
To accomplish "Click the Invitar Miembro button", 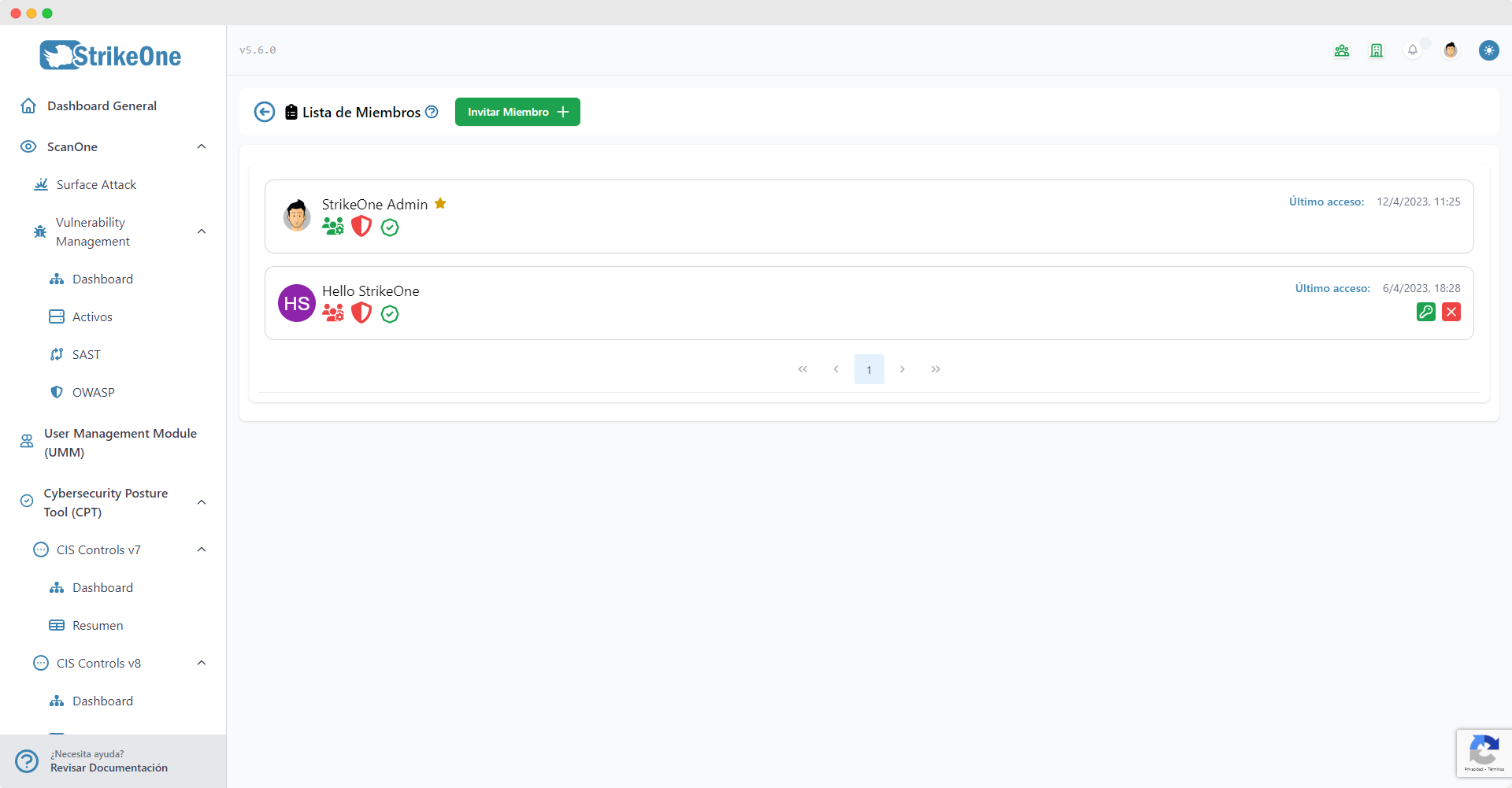I will (x=517, y=112).
